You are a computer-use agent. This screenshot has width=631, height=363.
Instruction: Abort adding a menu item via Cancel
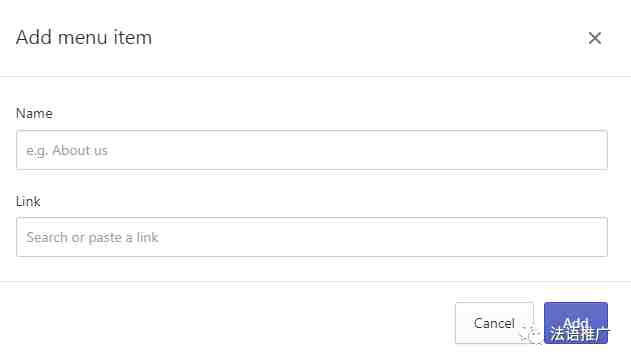tap(494, 323)
